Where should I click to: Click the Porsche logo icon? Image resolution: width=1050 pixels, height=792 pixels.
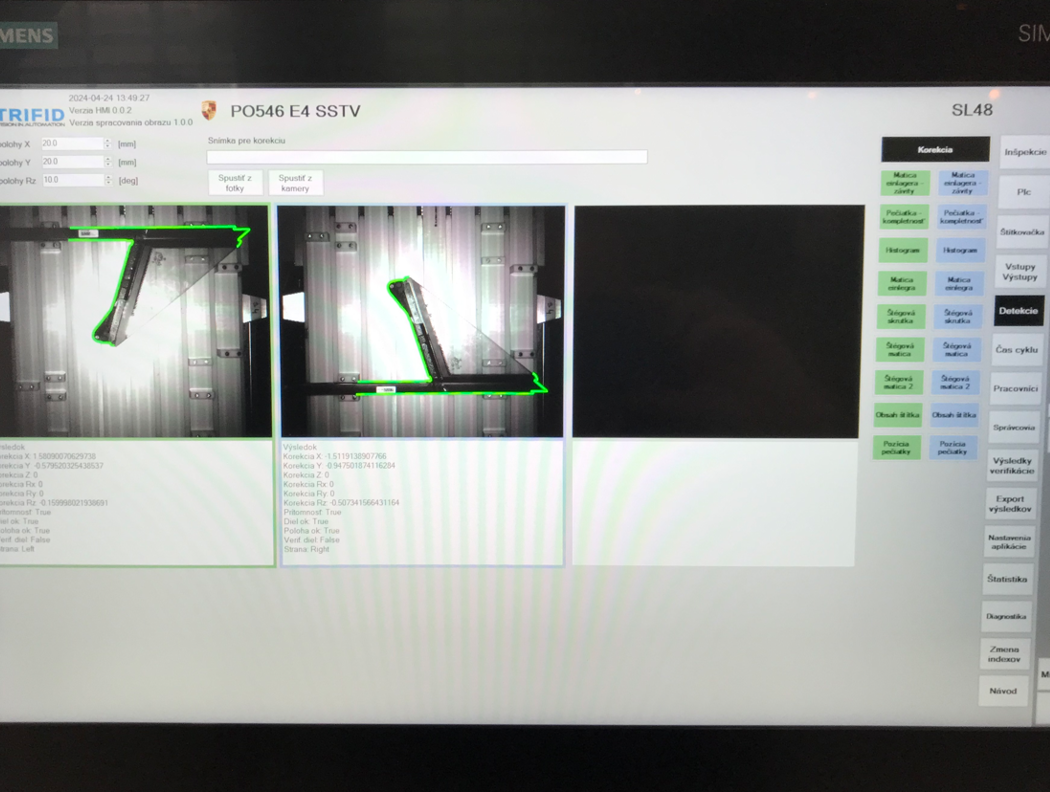209,111
